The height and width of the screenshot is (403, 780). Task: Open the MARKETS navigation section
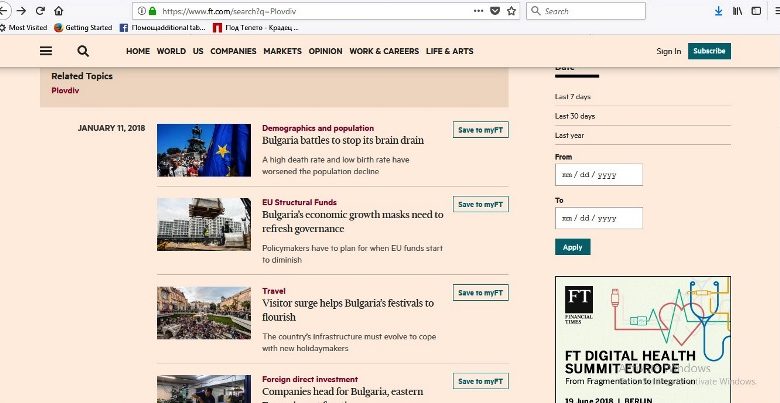[282, 51]
